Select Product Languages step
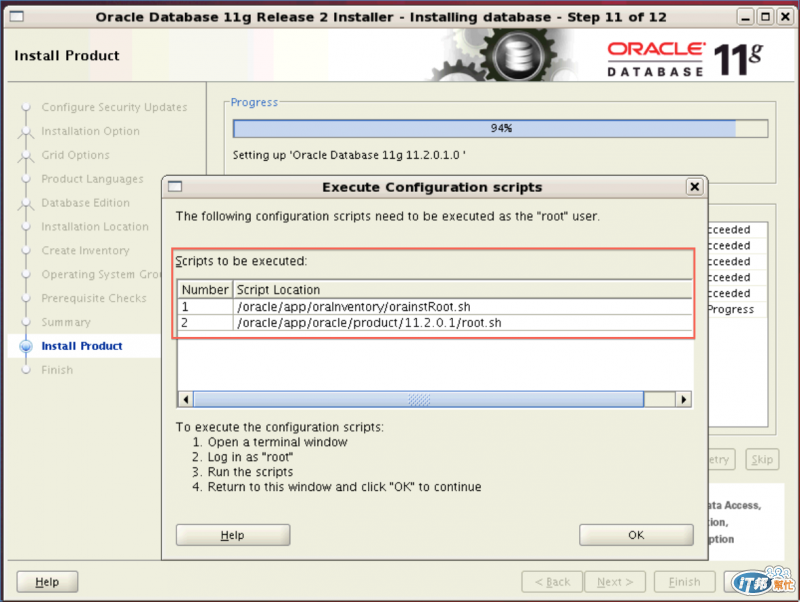Image resolution: width=800 pixels, height=602 pixels. tap(92, 179)
